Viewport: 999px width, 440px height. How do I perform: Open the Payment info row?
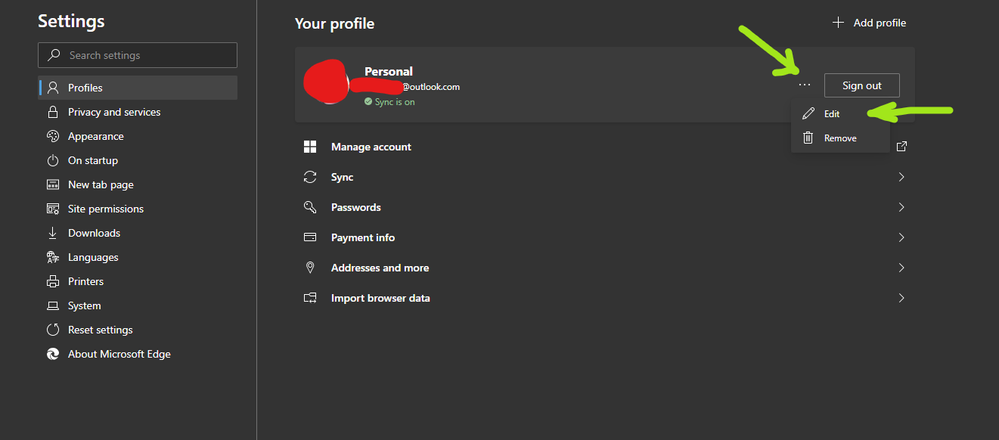pyautogui.click(x=605, y=238)
